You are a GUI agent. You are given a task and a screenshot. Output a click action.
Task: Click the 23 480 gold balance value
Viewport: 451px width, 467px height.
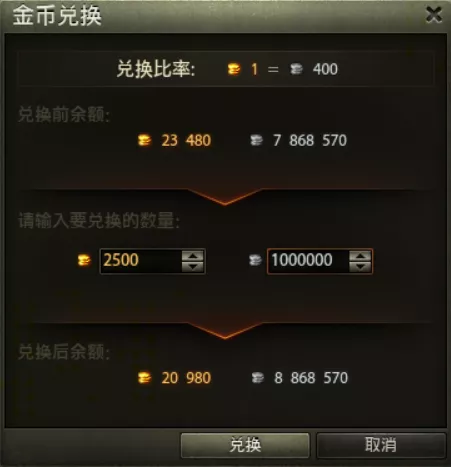[186, 140]
